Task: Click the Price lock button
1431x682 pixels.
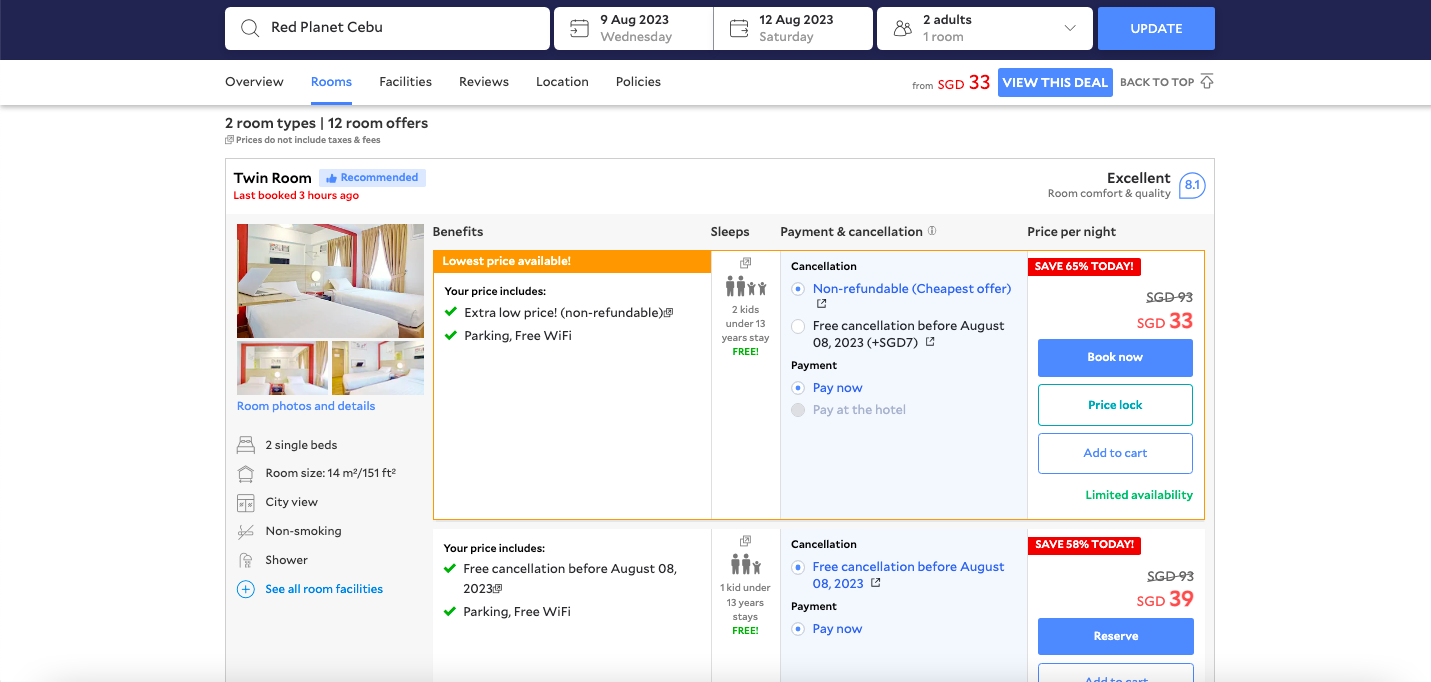Action: click(x=1115, y=405)
